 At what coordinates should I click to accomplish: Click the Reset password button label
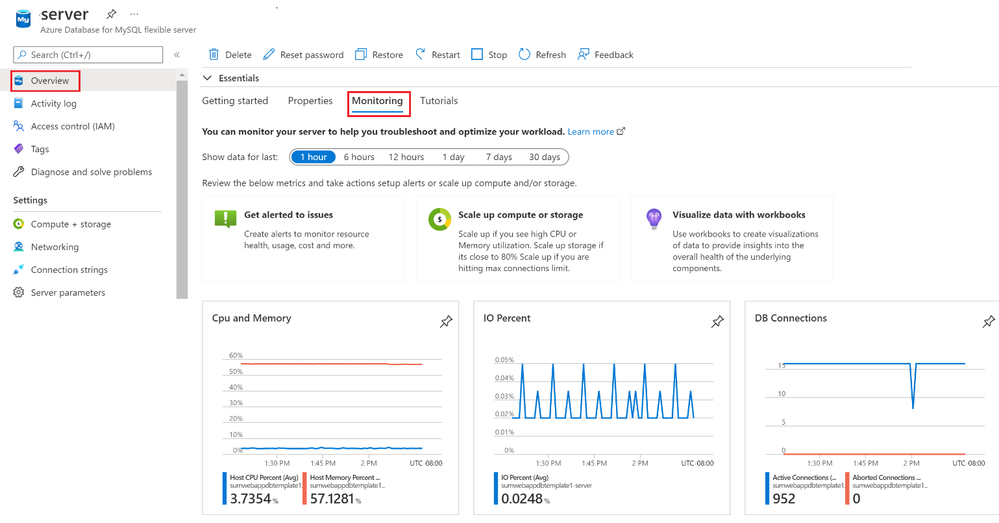click(312, 55)
